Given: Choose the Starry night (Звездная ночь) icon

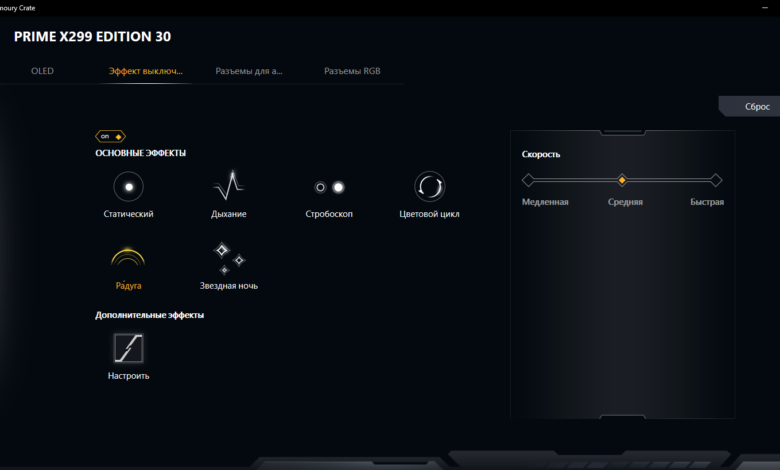Looking at the screenshot, I should pos(229,258).
